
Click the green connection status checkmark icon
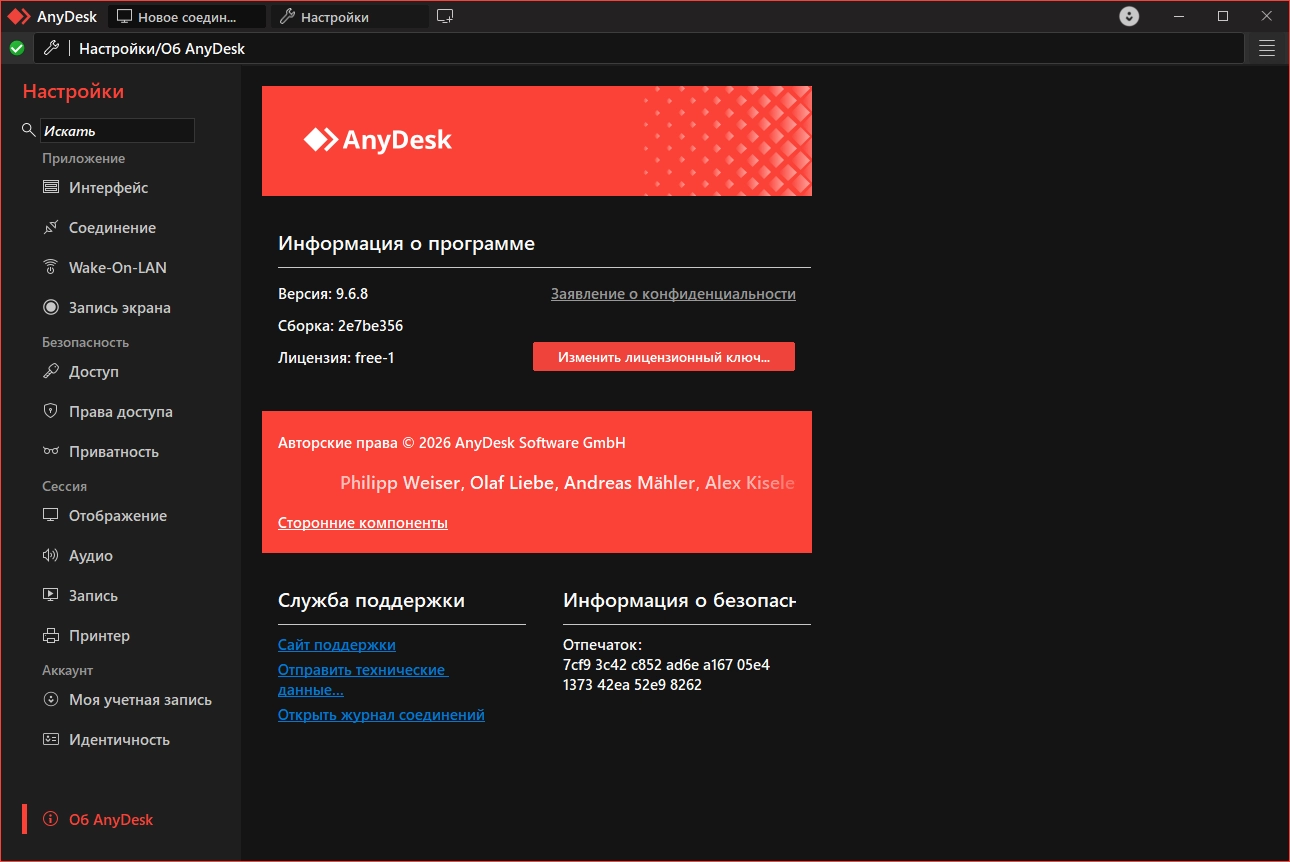(x=17, y=48)
